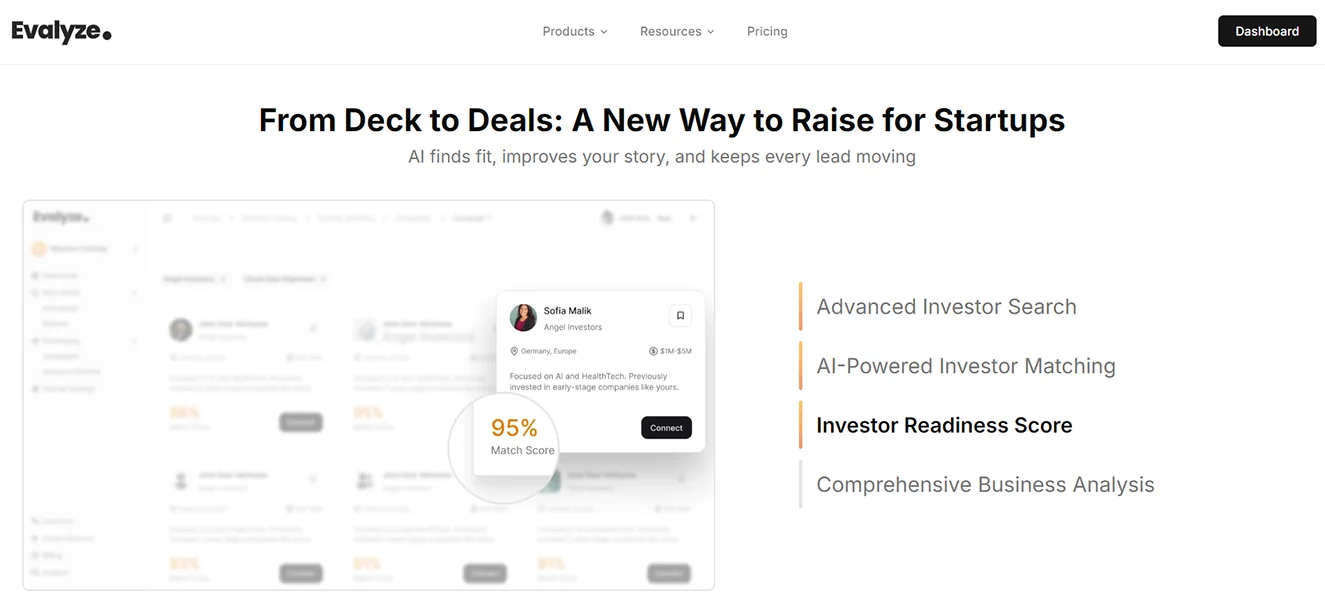
Task: Select the Investor Readiness Score feature
Action: click(x=944, y=425)
